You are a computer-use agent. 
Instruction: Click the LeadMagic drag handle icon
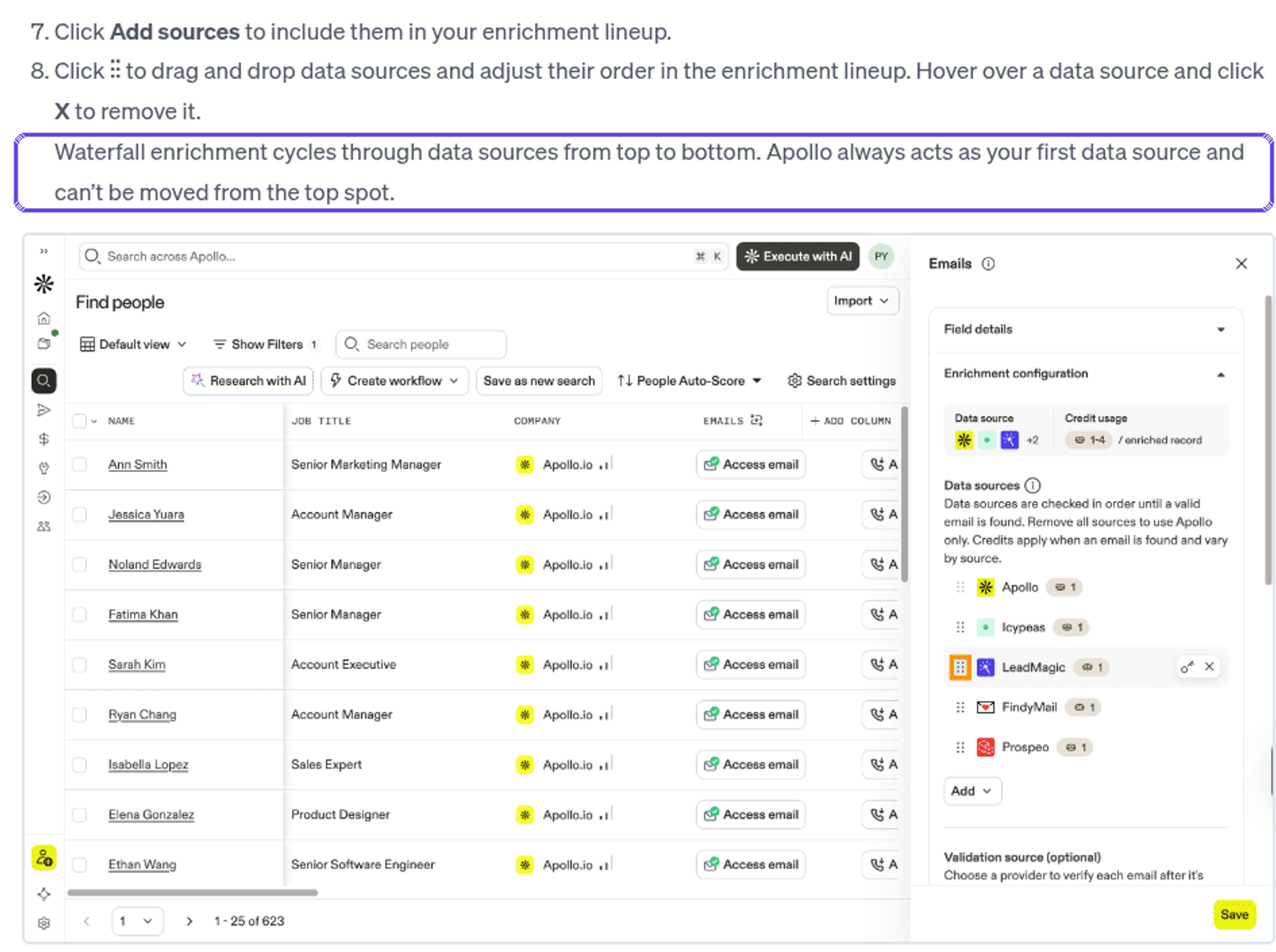coord(960,667)
